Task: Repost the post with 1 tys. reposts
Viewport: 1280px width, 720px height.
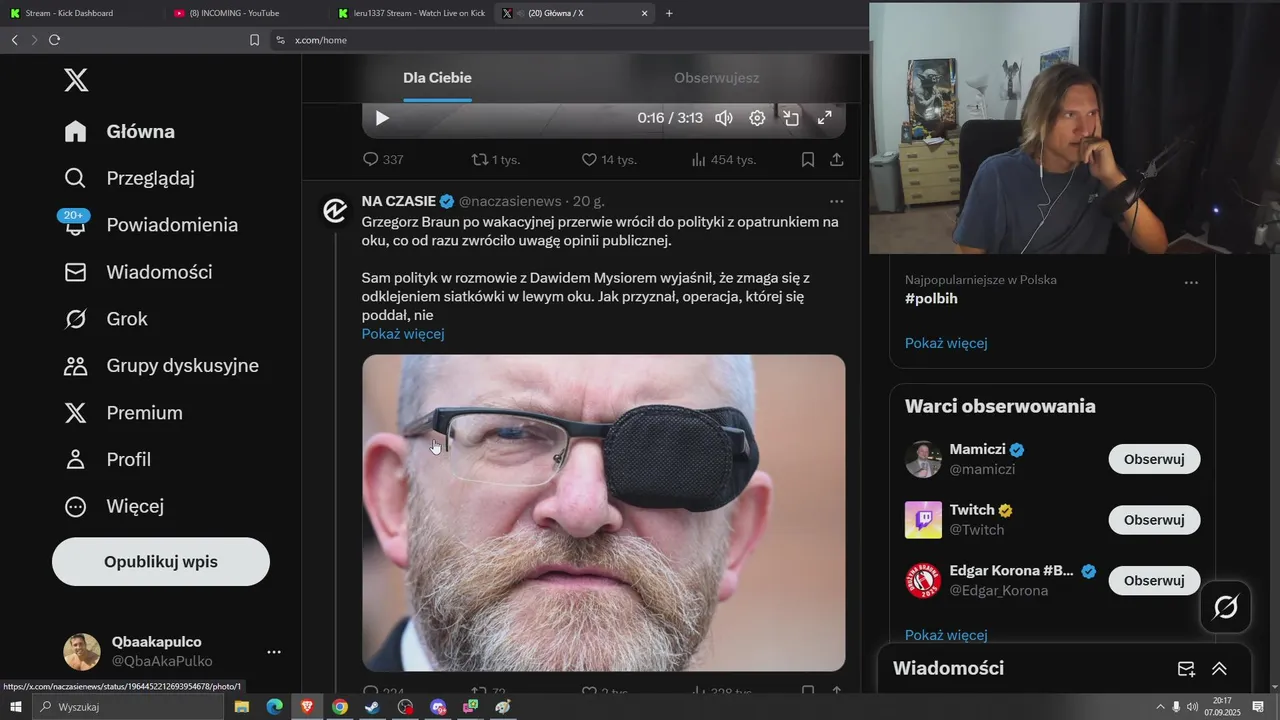Action: [x=496, y=160]
